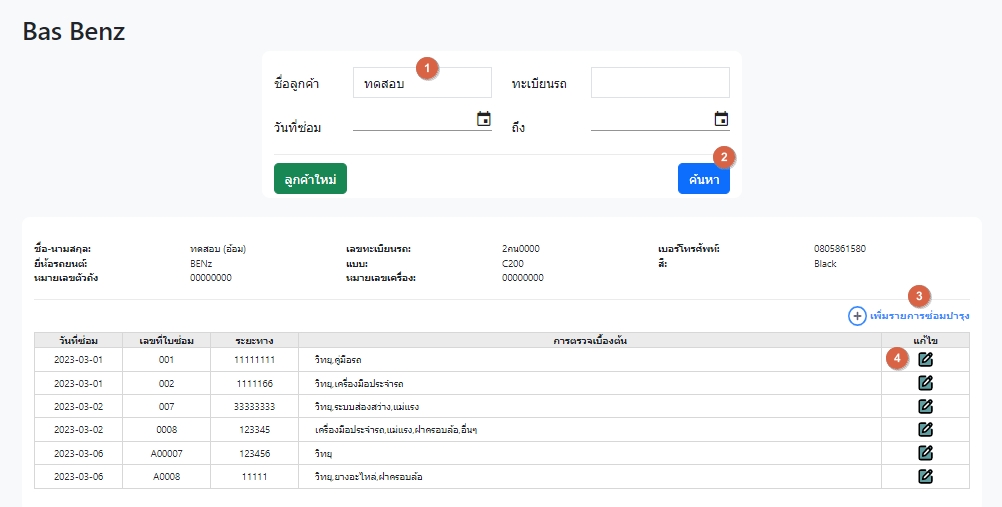Click the ถึง end date input field
Viewport: 1002px width, 507px height.
click(650, 120)
